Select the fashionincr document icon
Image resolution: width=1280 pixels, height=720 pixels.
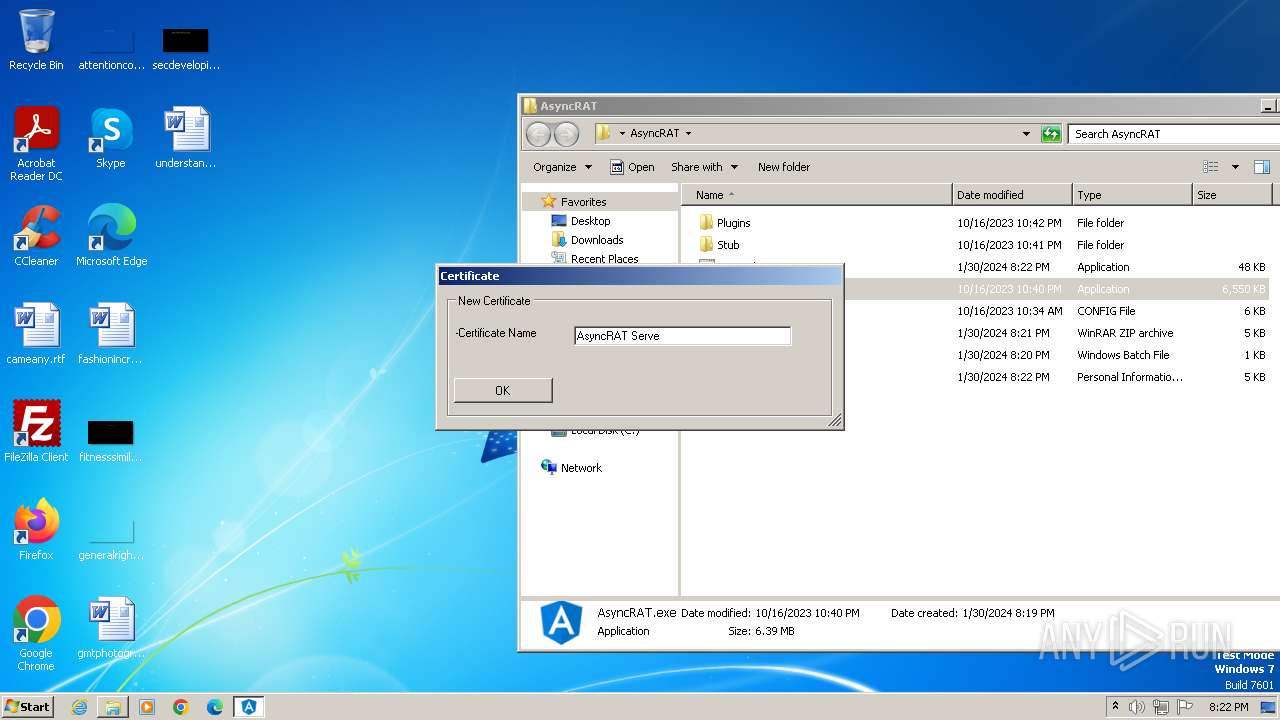[x=111, y=334]
